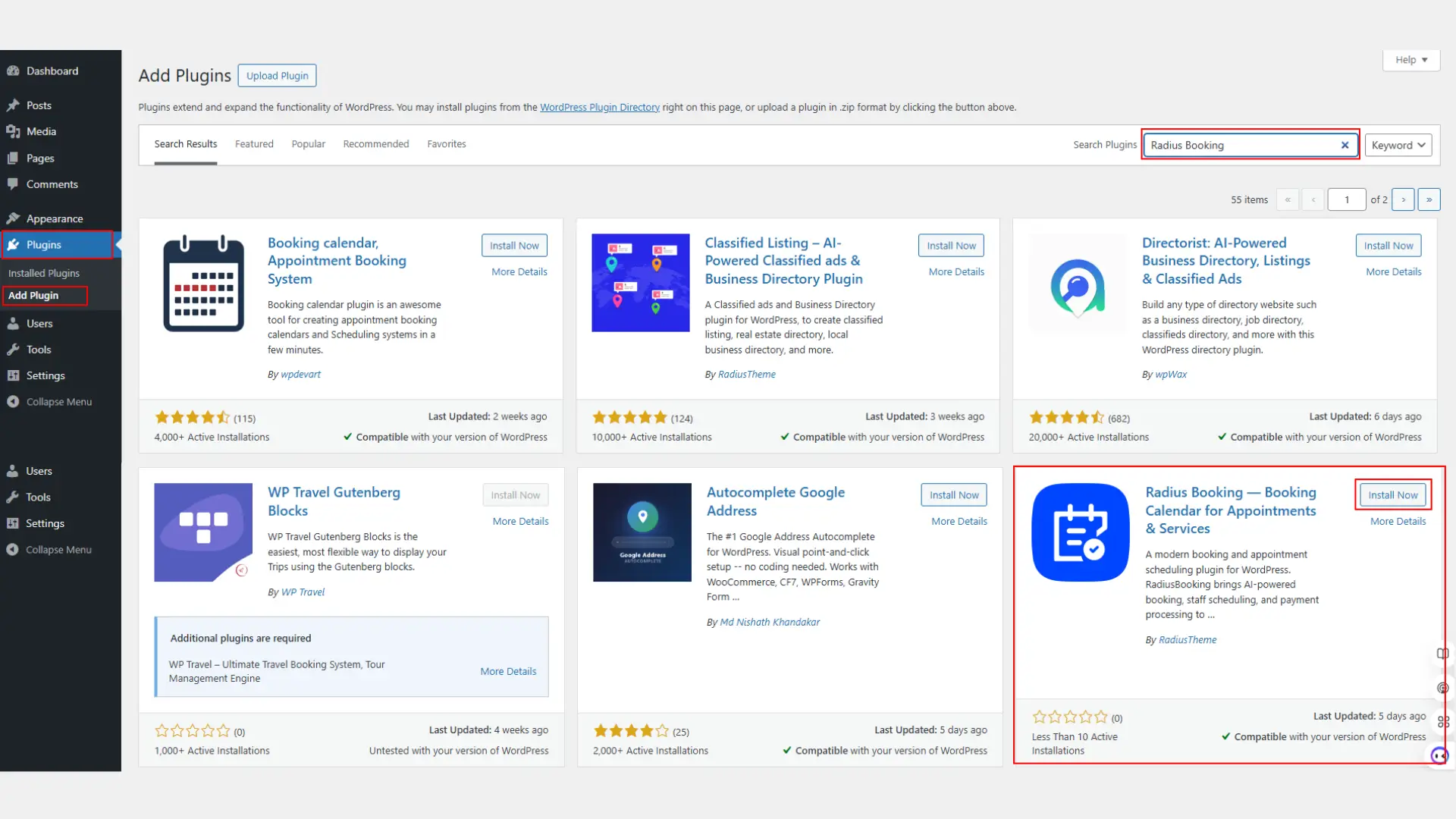Open the WordPress Plugin Directory link
1456x819 pixels.
coord(600,107)
